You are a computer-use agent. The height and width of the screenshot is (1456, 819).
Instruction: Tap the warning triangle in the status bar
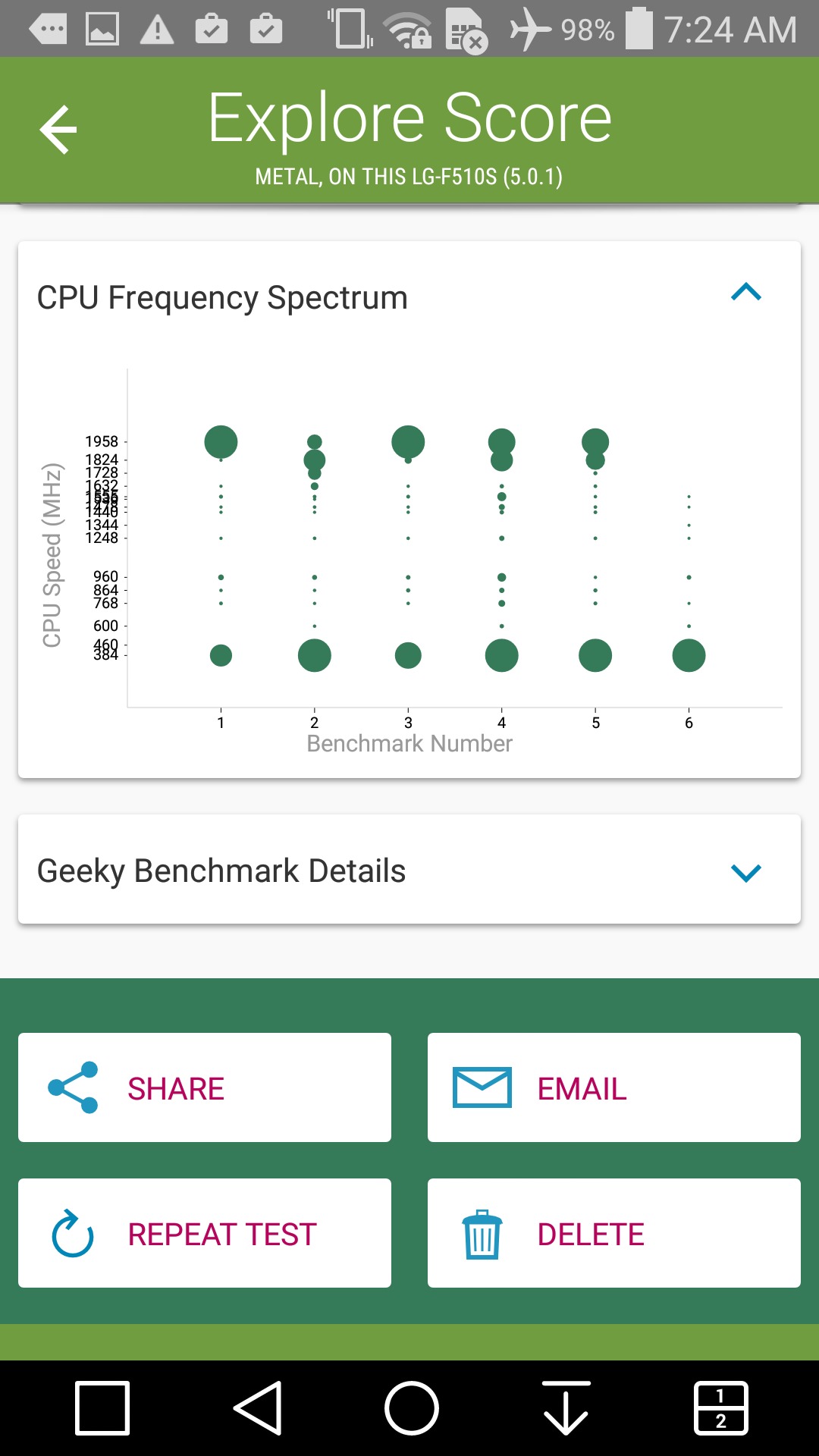pos(157,30)
